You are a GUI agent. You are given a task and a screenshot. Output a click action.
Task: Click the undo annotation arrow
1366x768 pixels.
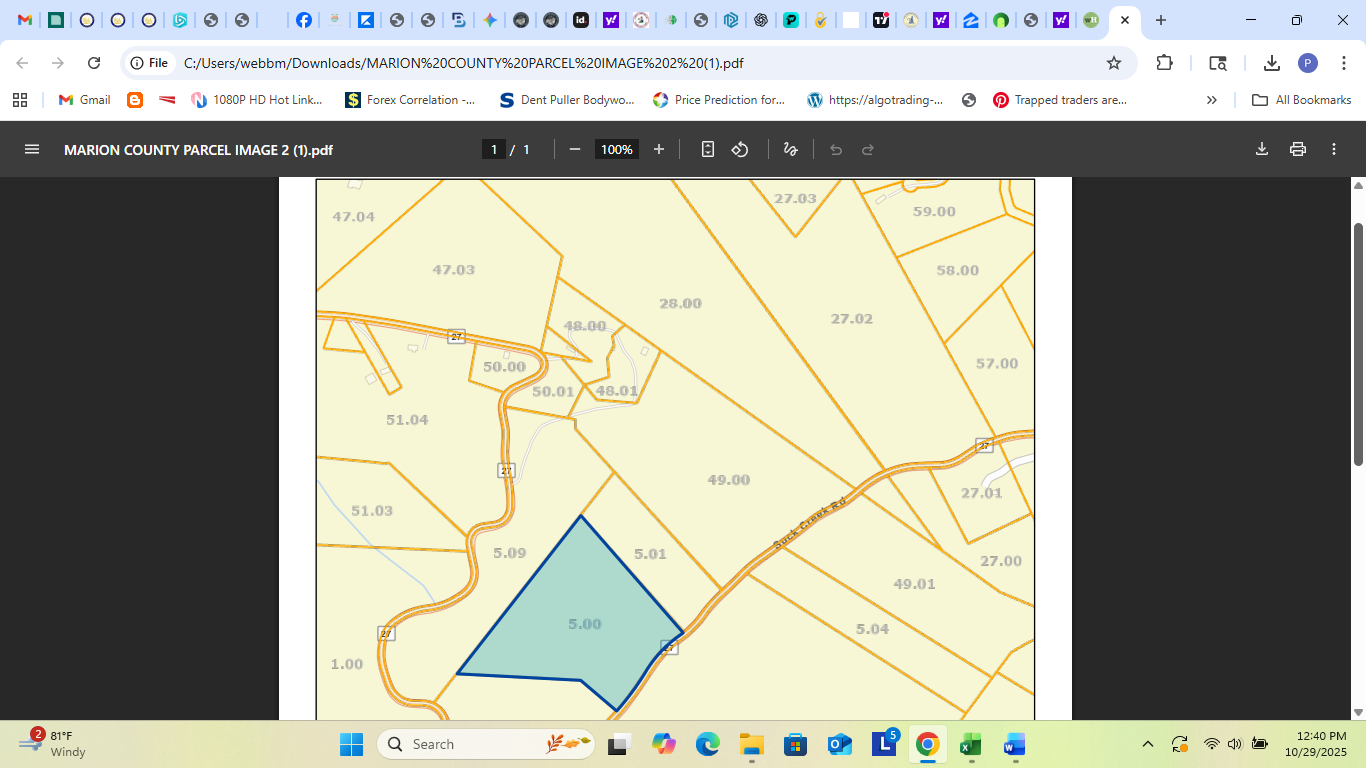point(836,148)
